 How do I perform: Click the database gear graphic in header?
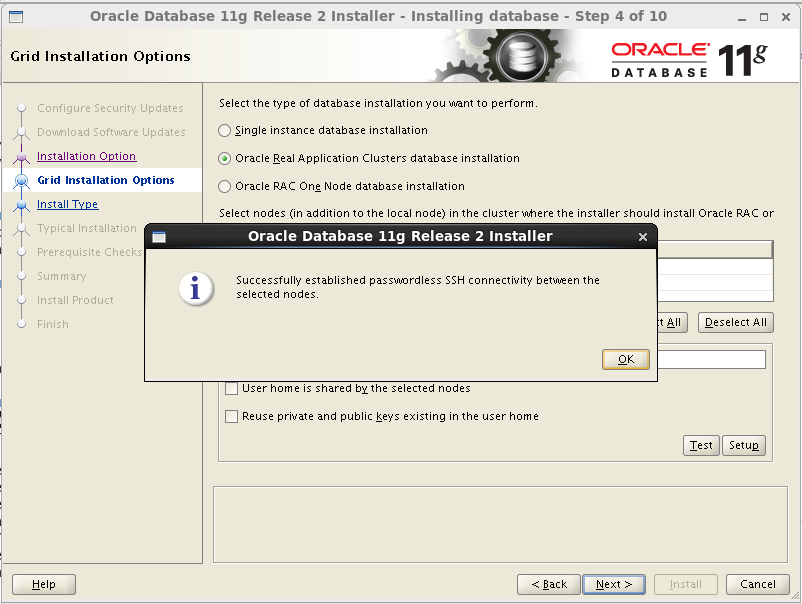pos(521,55)
